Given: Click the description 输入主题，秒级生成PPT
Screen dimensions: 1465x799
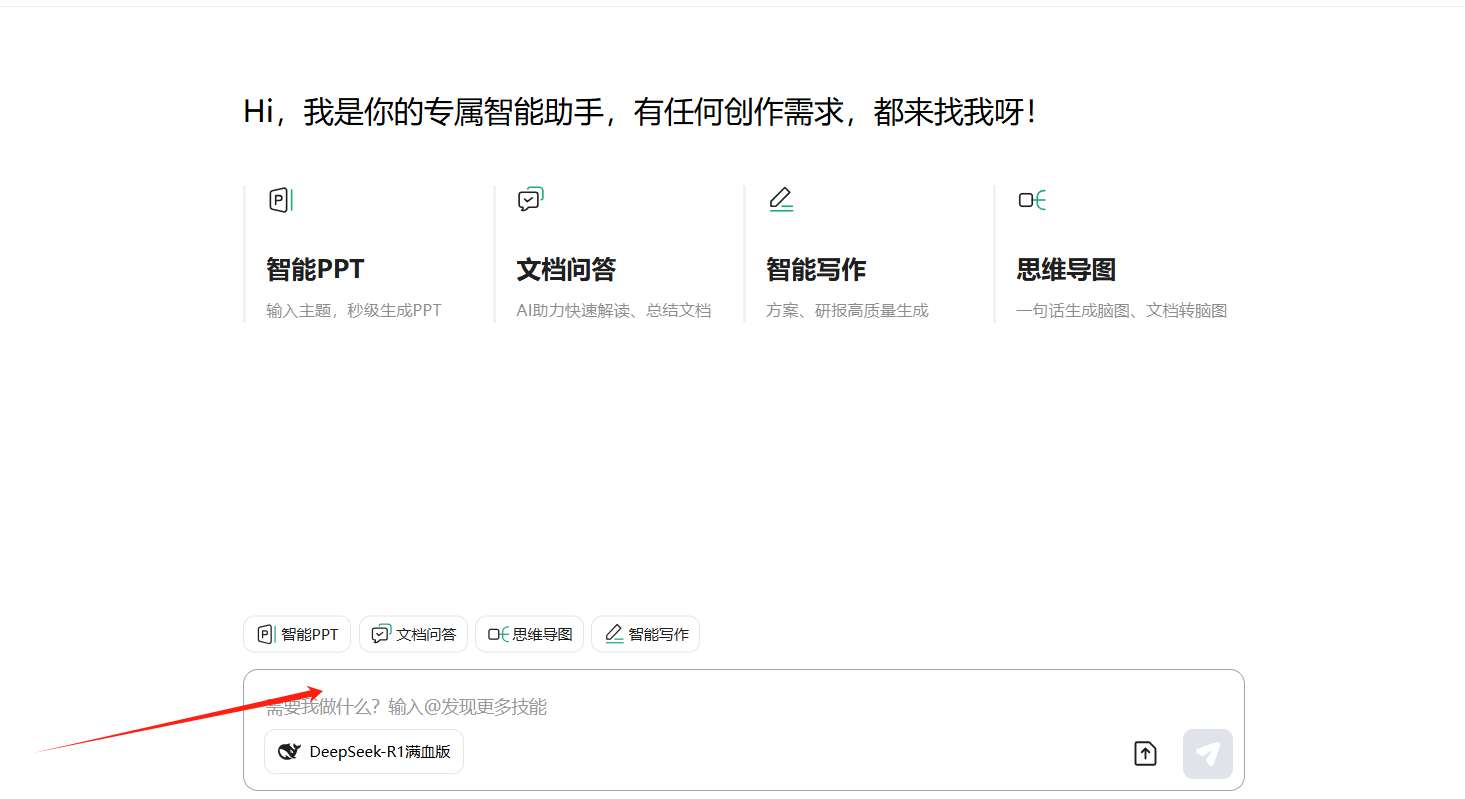Looking at the screenshot, I should pyautogui.click(x=353, y=310).
